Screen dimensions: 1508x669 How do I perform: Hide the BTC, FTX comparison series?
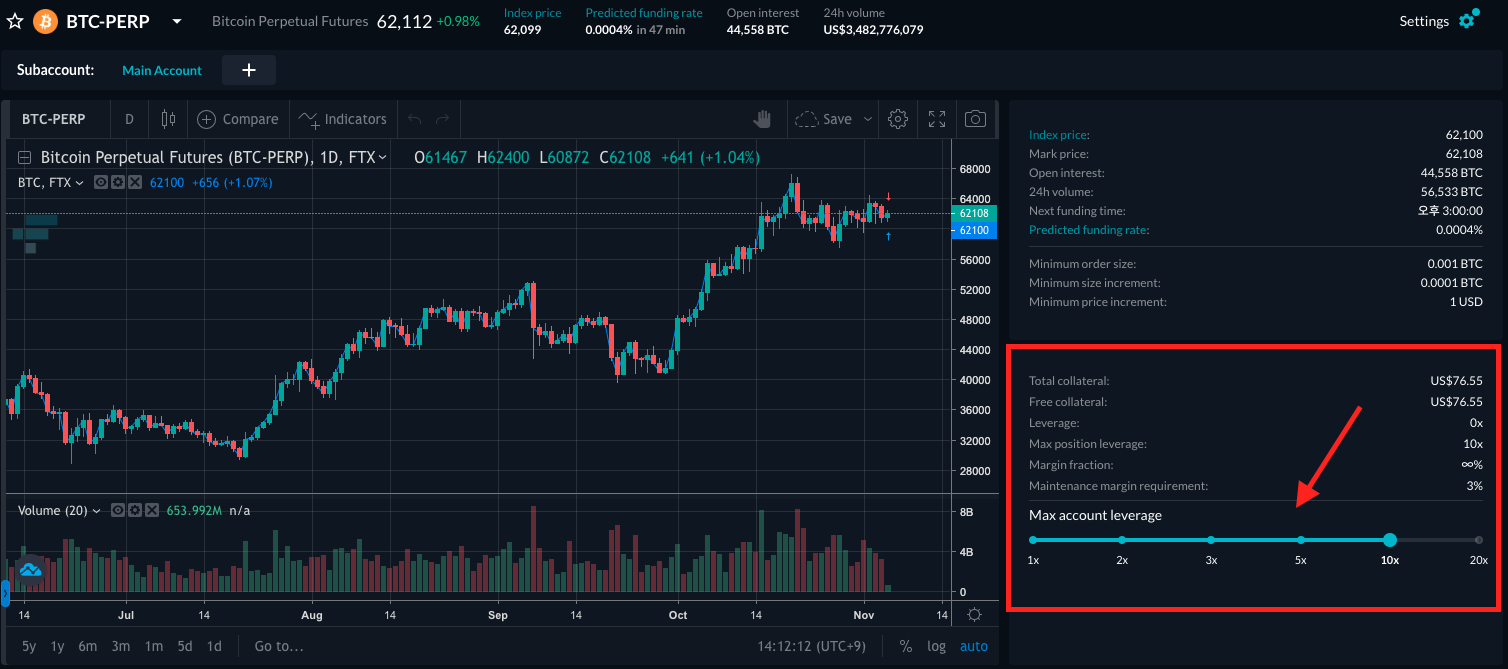(x=100, y=183)
